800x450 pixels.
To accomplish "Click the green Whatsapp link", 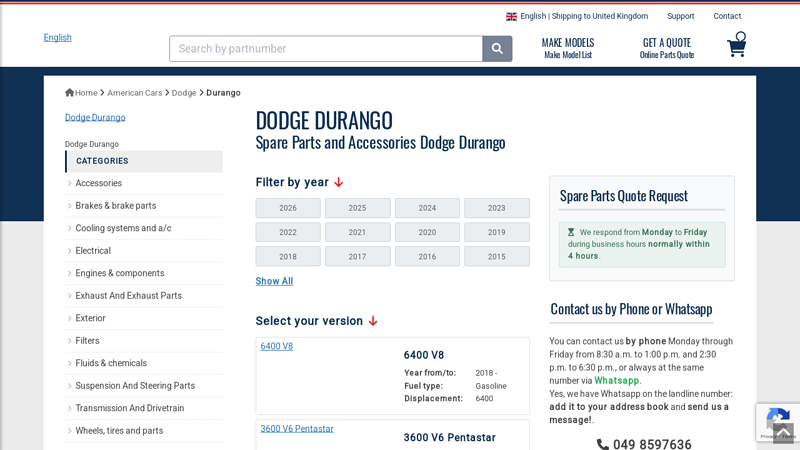I will (616, 381).
